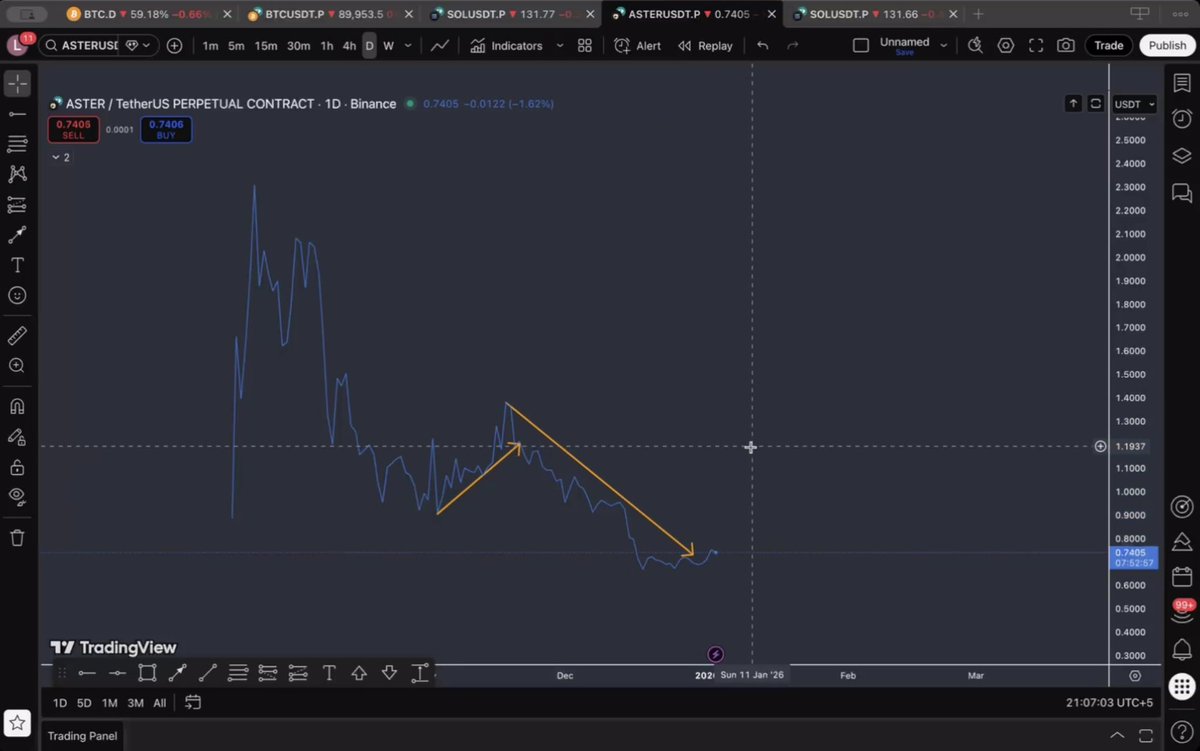
Task: Open the Fibonacci tools group in left sidebar
Action: point(17,144)
